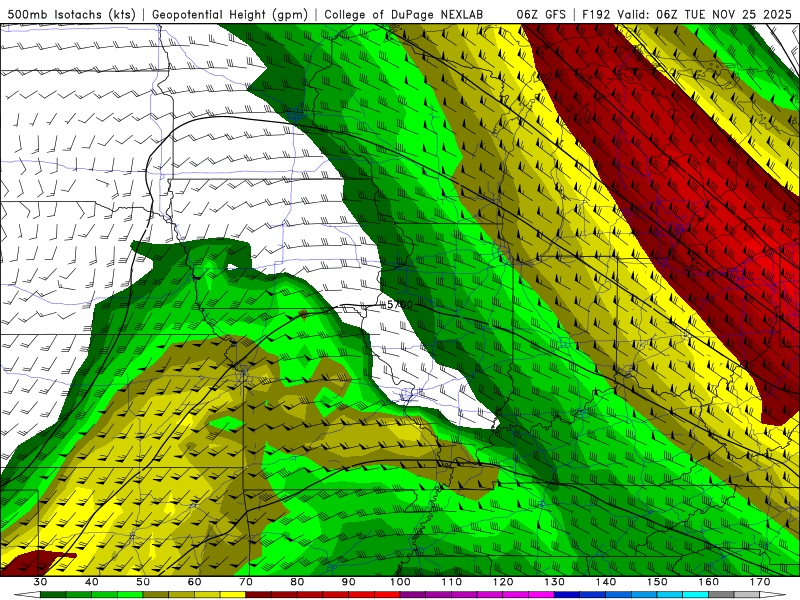The height and width of the screenshot is (600, 800).
Task: Click the '170' value on the color scale
Action: (760, 582)
